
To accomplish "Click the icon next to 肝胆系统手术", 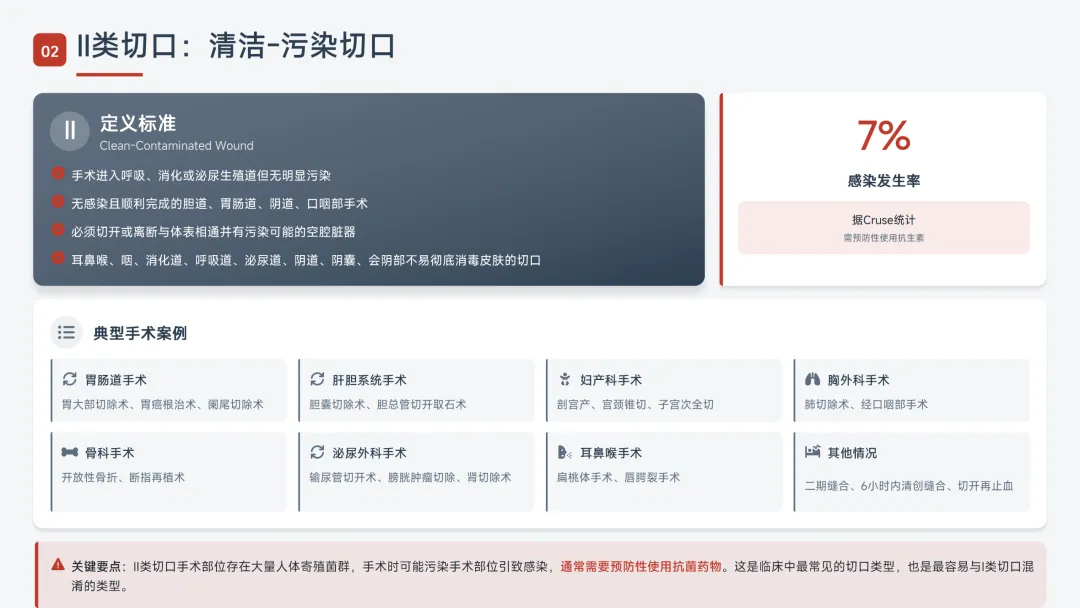I will click(x=317, y=379).
